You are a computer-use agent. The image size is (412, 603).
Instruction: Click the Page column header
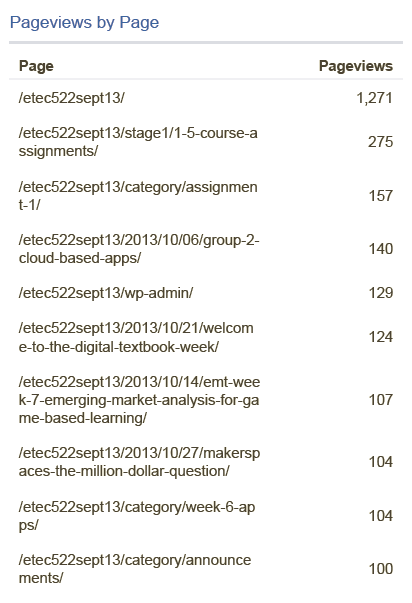tap(36, 66)
